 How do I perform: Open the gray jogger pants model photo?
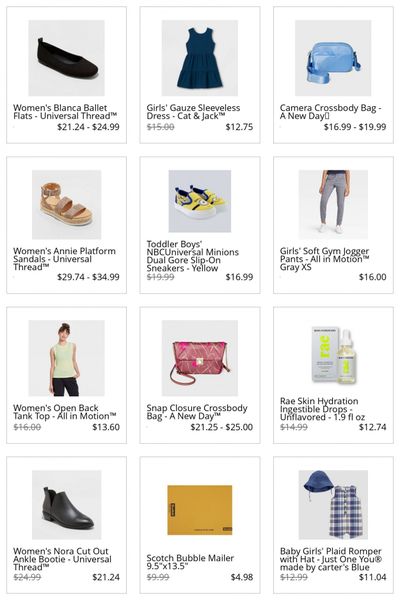tap(333, 205)
